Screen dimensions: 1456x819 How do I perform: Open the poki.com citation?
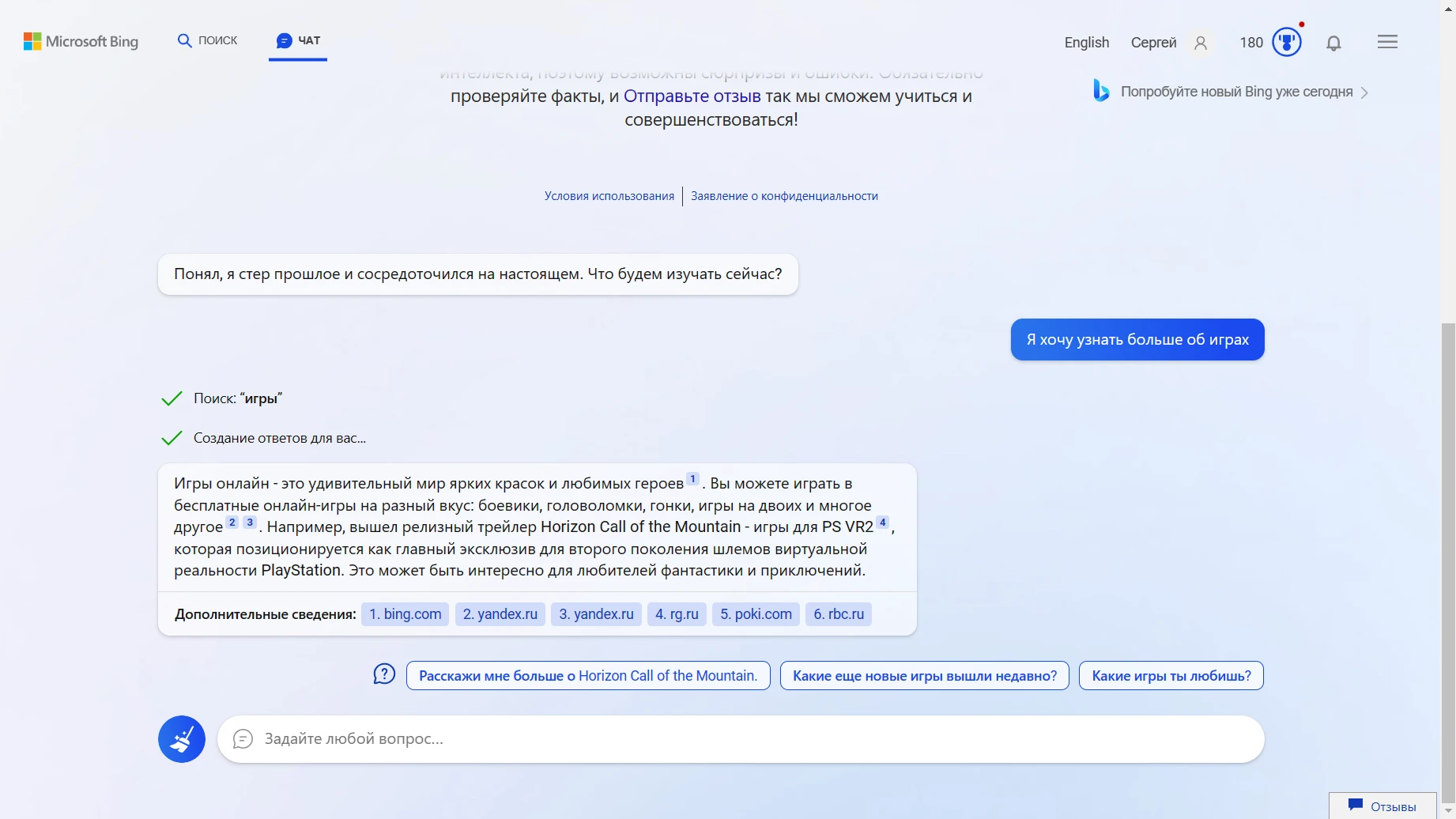pos(755,613)
